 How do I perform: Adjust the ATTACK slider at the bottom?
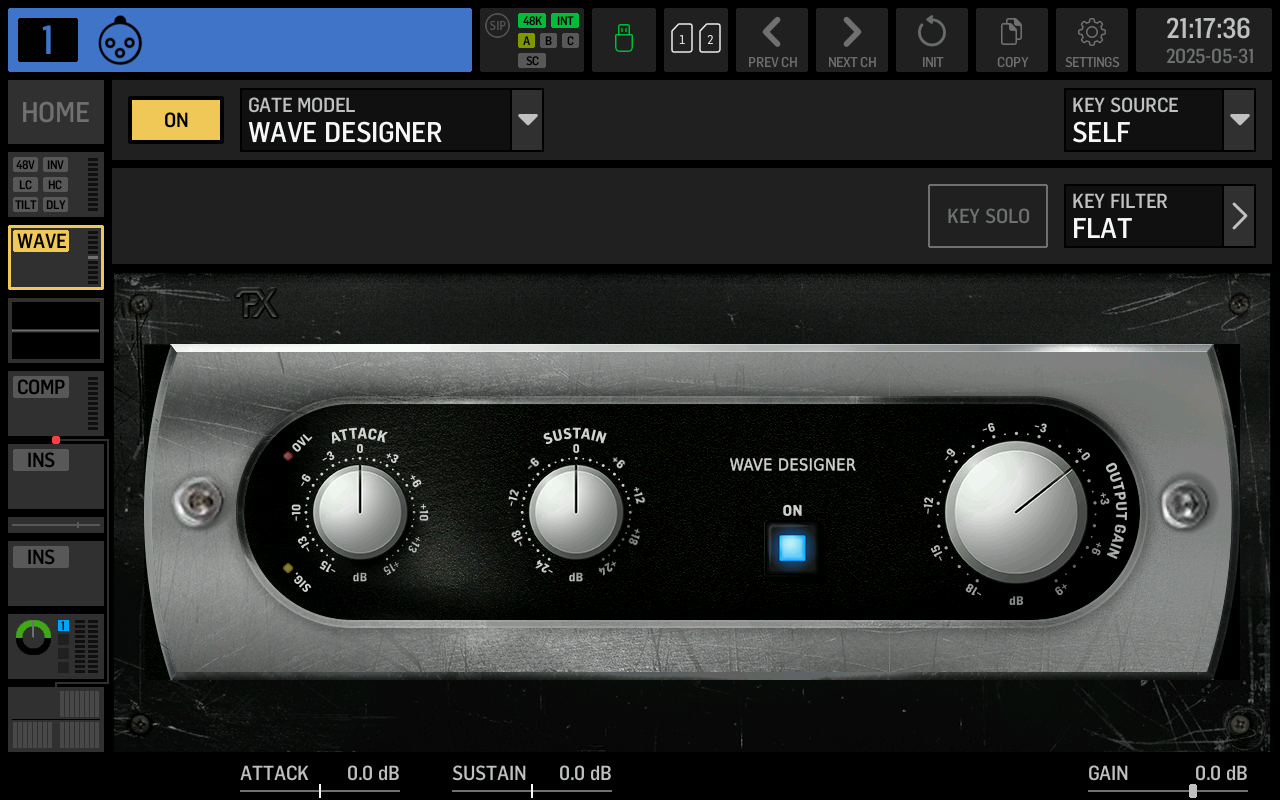[320, 788]
